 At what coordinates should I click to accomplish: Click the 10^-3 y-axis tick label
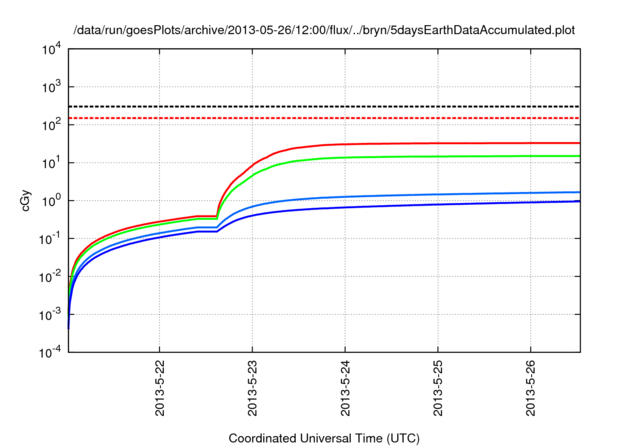(x=51, y=315)
